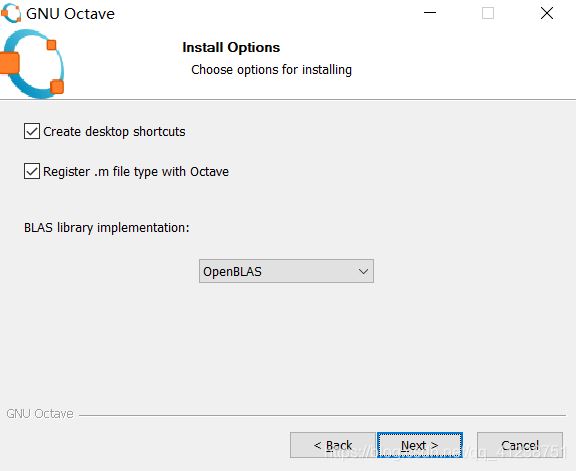Toggle the Create desktop shortcuts checkbox
Screen dimensions: 576x471
pos(32,131)
